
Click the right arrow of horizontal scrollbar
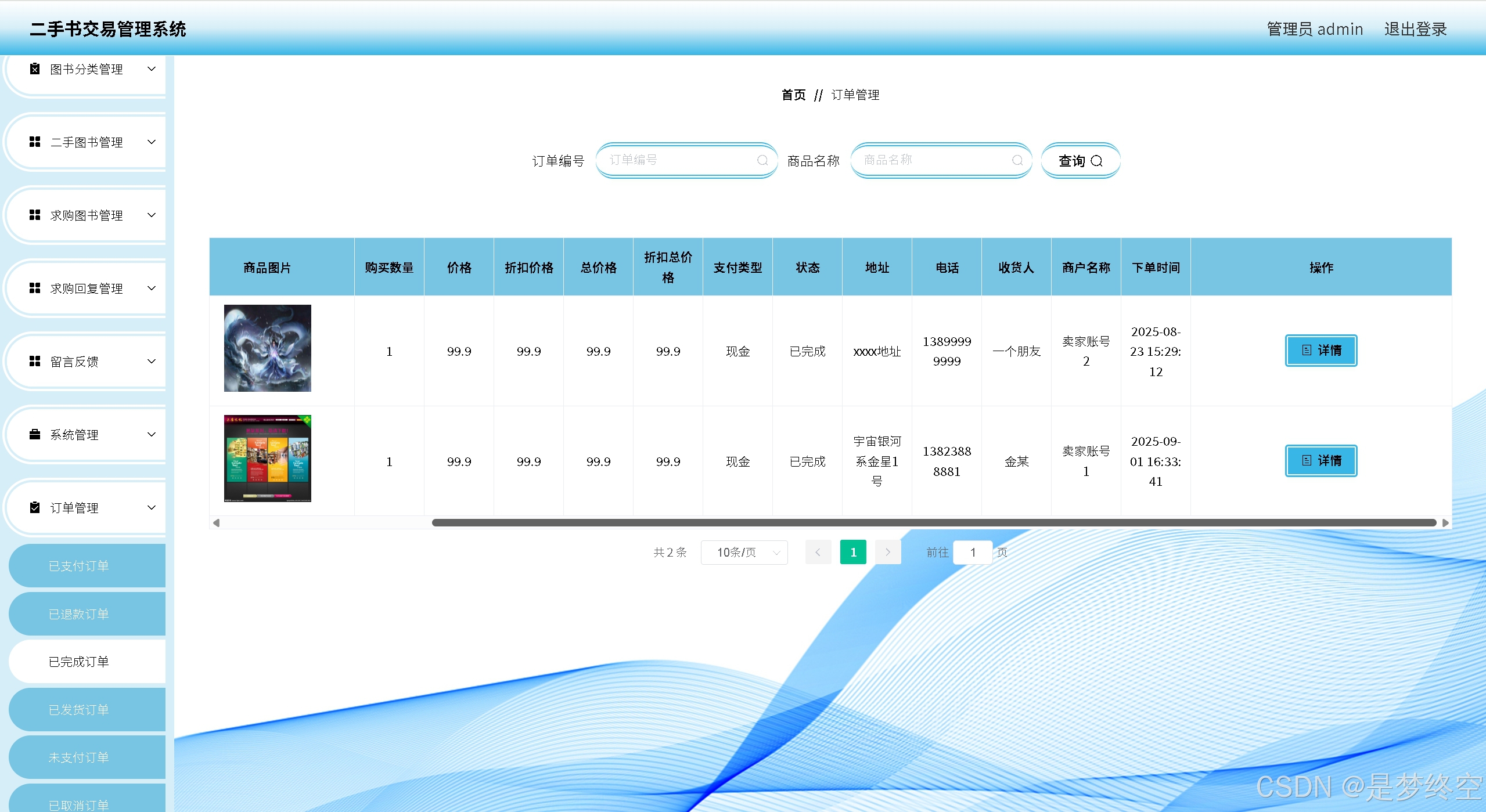1445,523
